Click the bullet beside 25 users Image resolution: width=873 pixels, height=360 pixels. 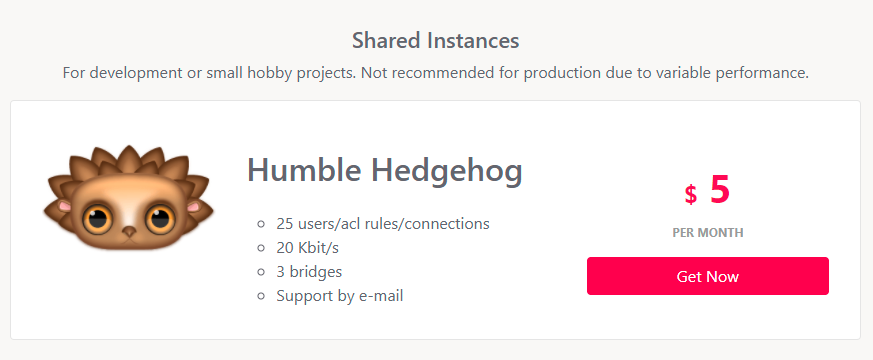pyautogui.click(x=261, y=224)
